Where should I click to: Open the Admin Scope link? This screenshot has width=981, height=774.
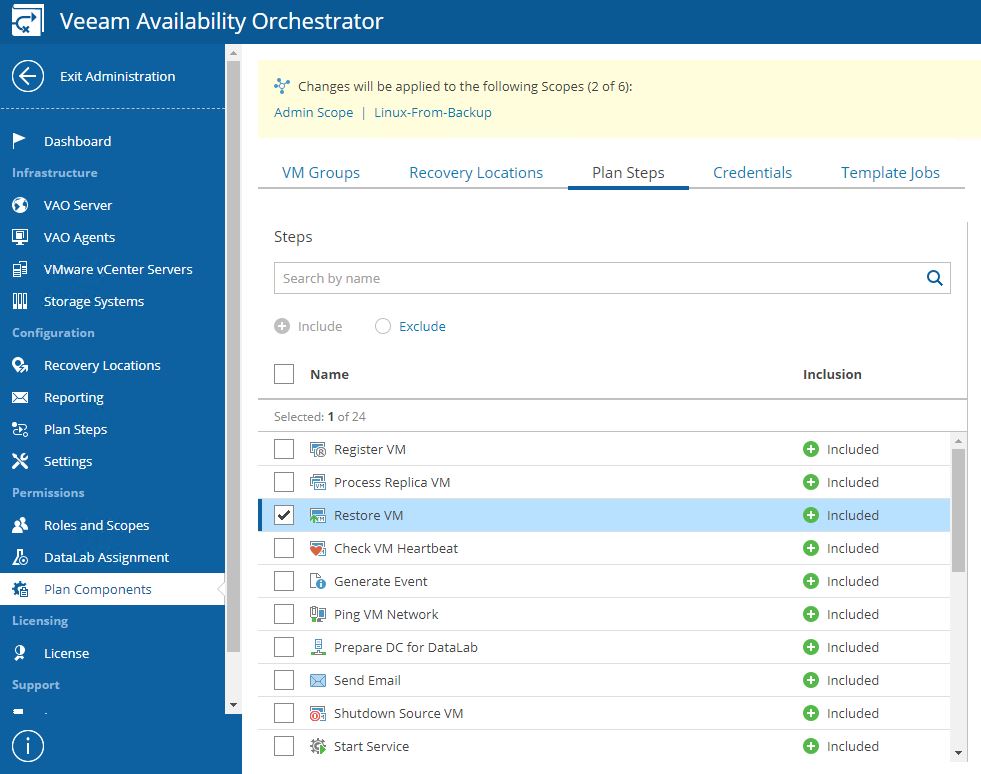coord(313,113)
